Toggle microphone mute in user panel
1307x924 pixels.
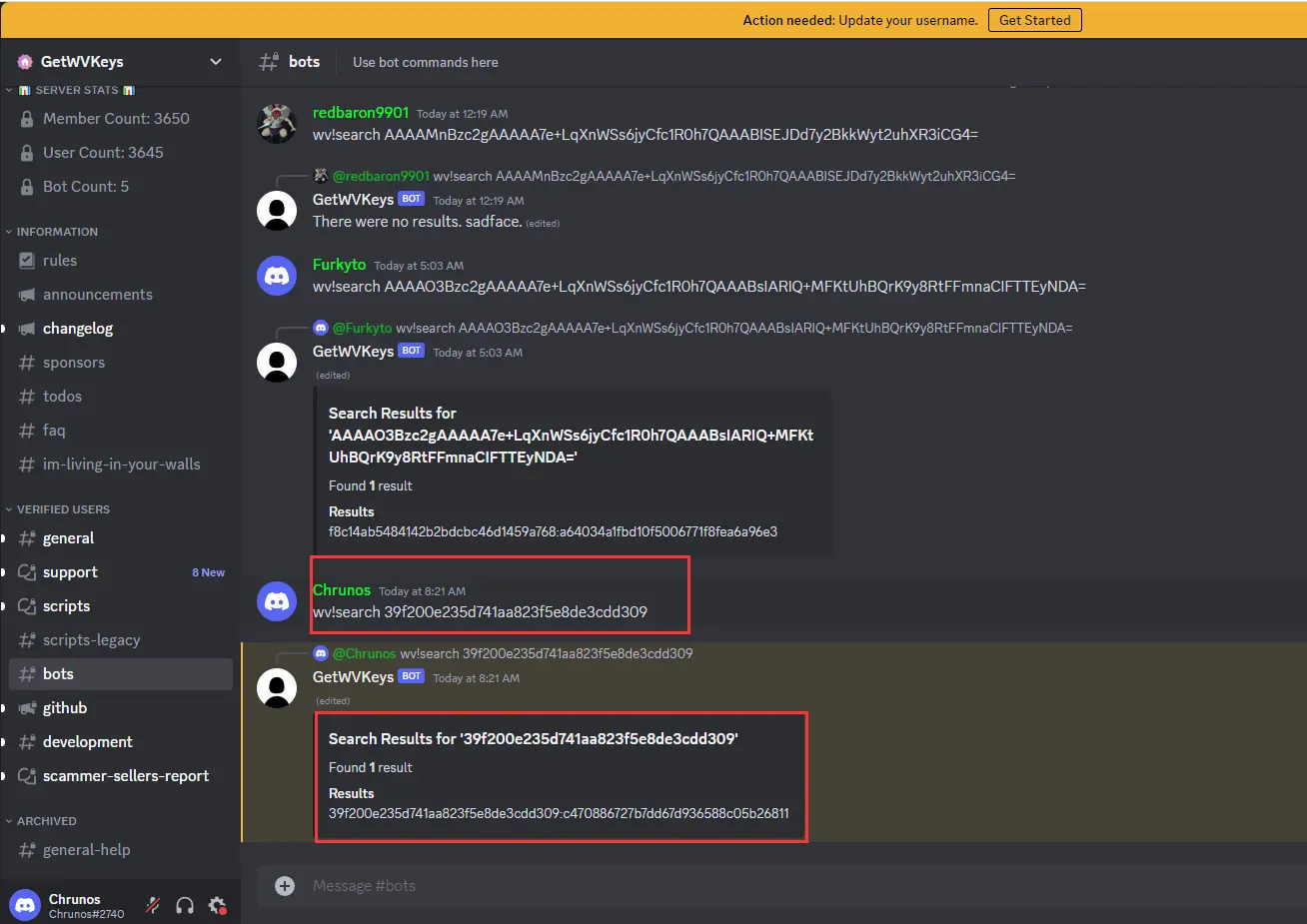click(x=153, y=905)
